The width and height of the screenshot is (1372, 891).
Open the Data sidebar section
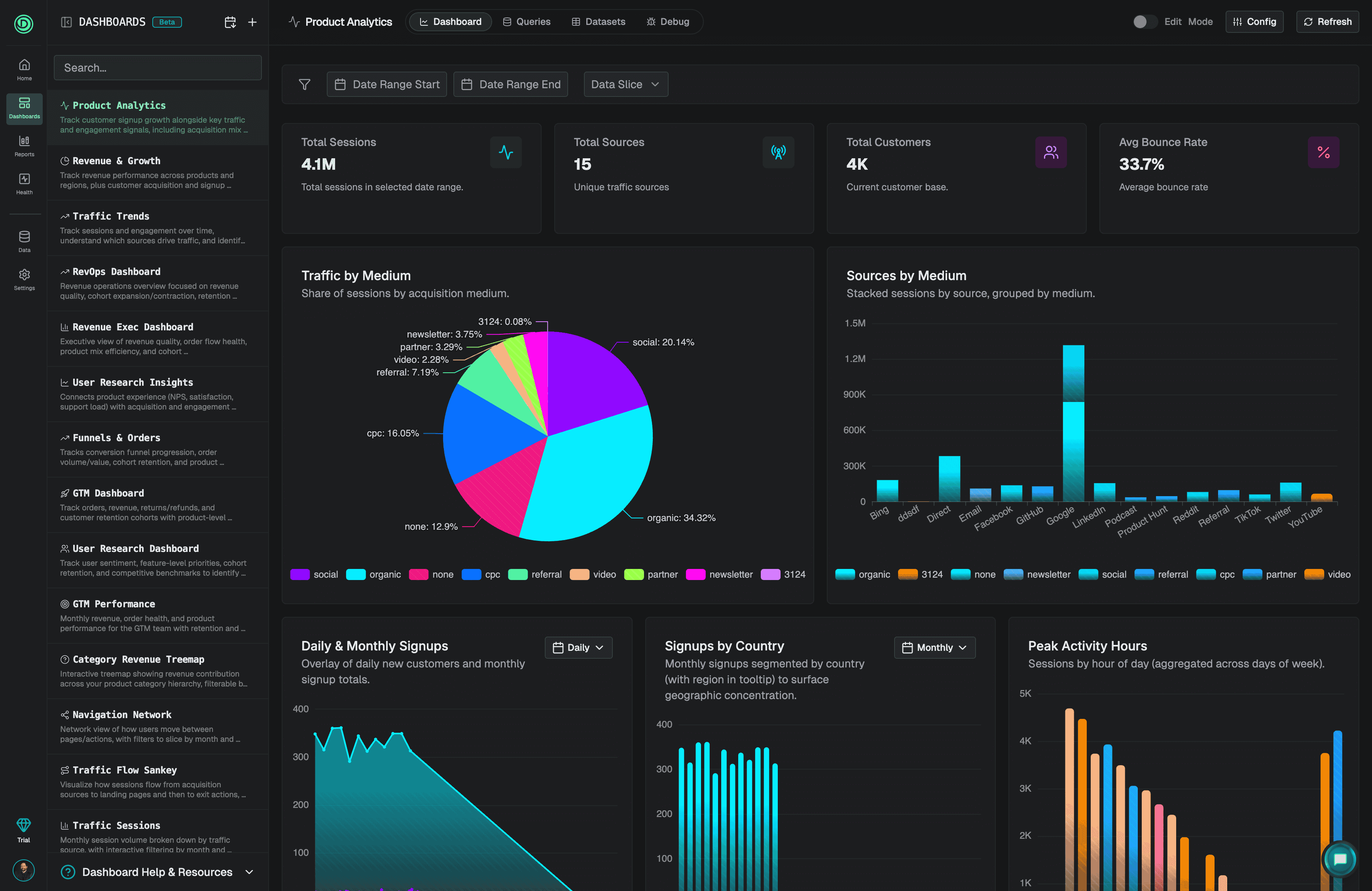coord(24,241)
